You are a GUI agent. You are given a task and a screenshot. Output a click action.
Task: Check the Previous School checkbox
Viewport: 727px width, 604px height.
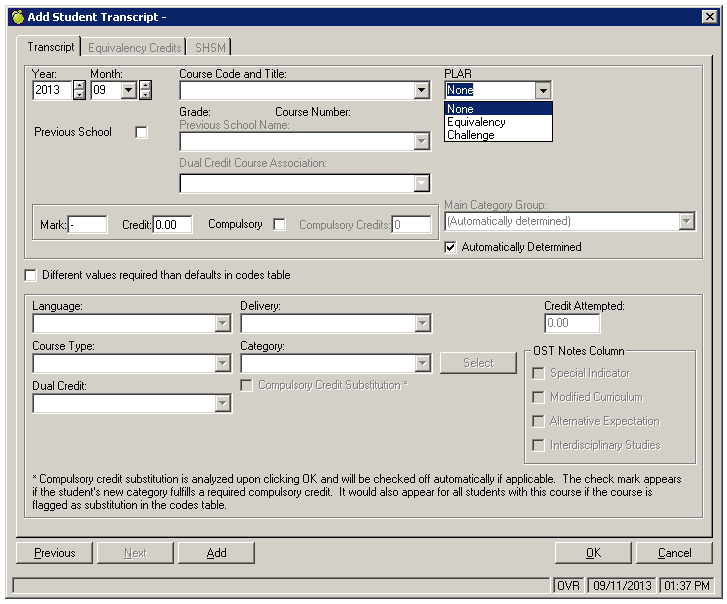[x=141, y=133]
